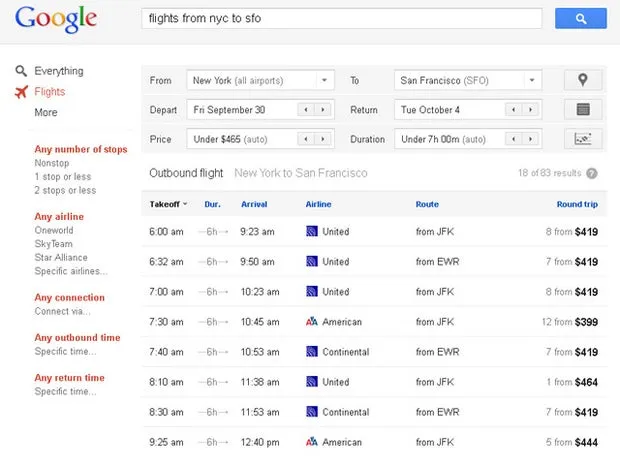Screen dimensions: 620x465
Task: Step Depart date to previous day
Action: click(306, 110)
